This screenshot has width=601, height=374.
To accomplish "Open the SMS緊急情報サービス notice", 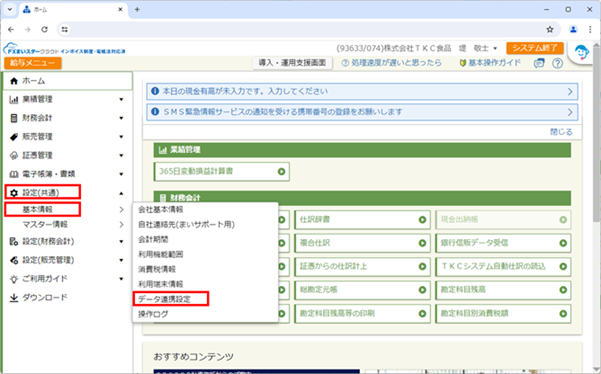I will [362, 112].
